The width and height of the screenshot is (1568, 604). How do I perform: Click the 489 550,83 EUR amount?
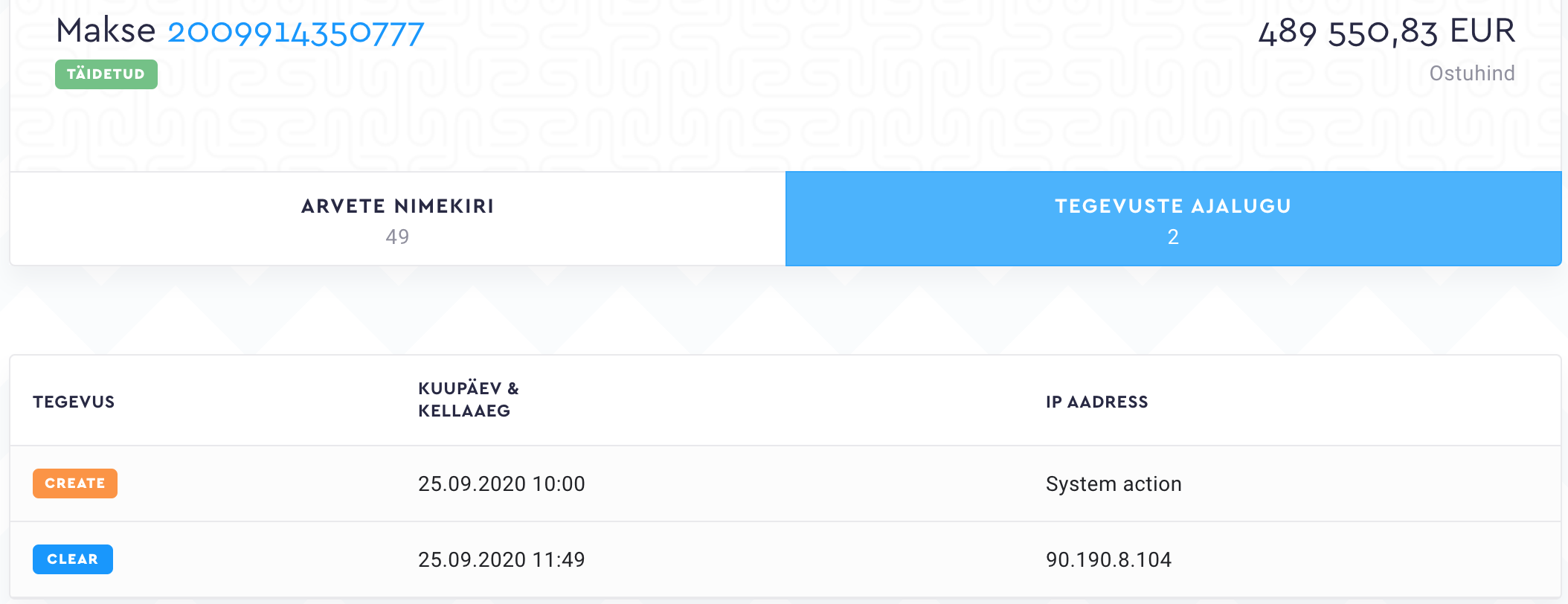(1386, 32)
